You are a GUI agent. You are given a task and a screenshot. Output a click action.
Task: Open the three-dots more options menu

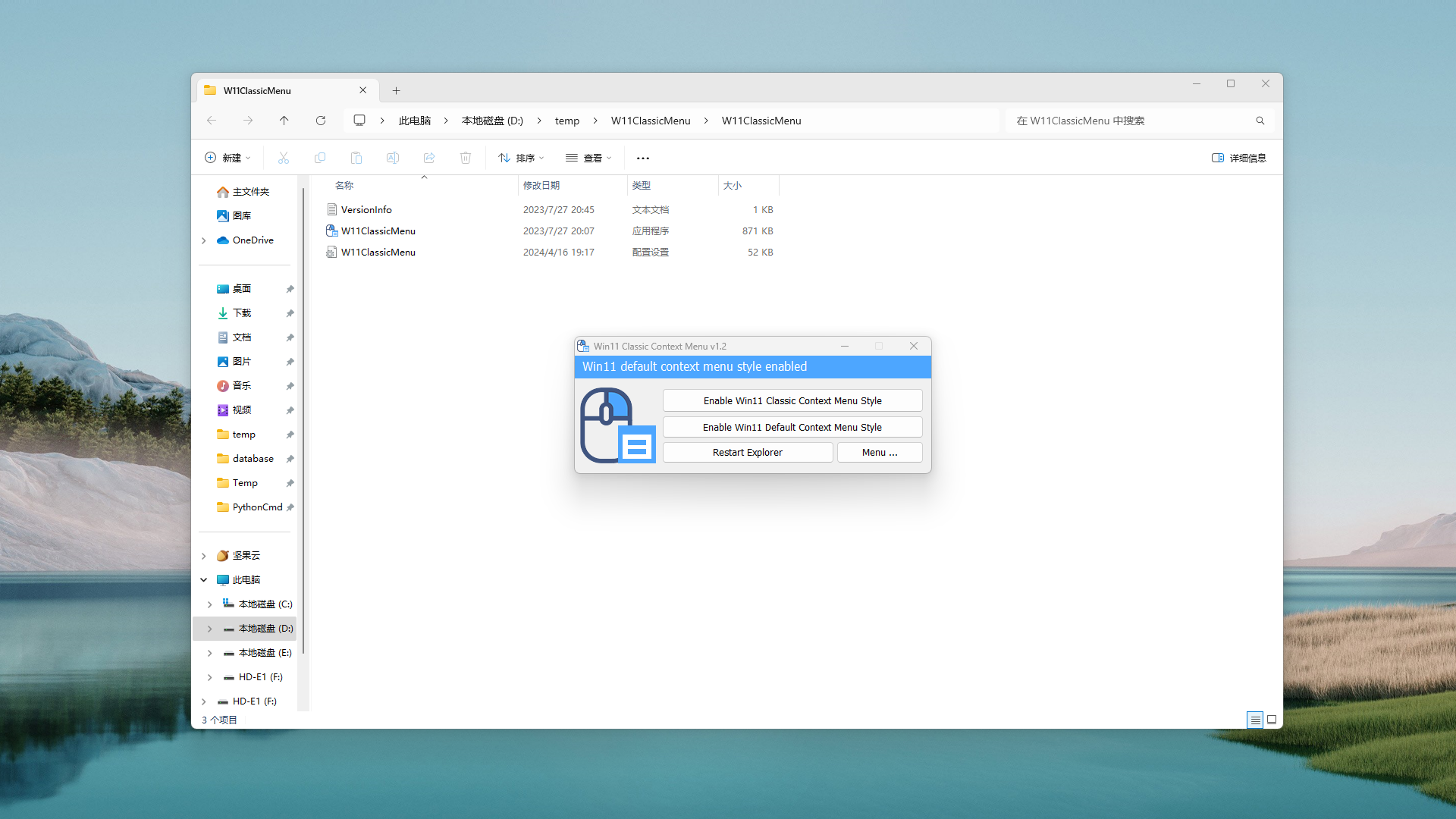point(643,158)
